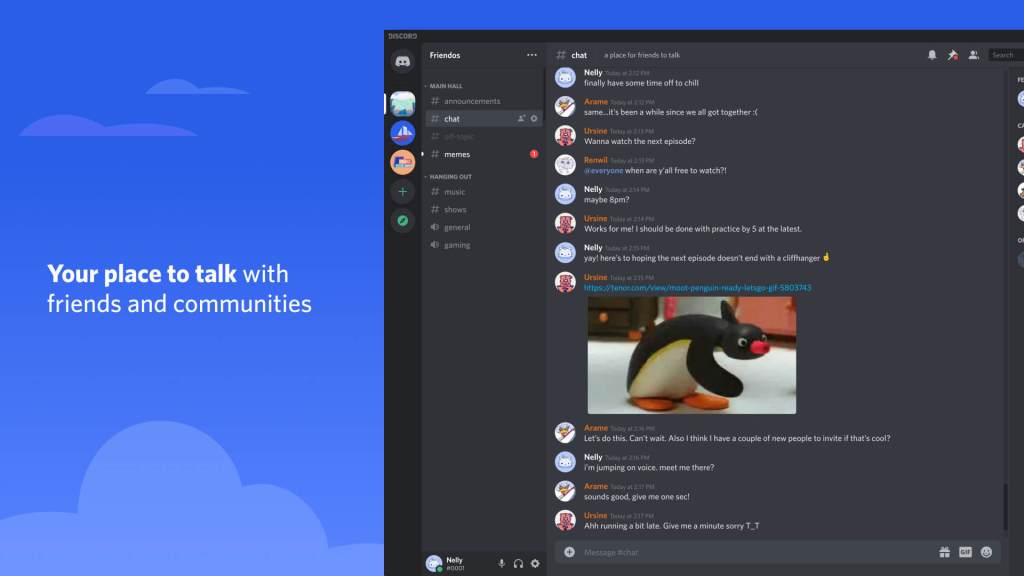Open the GIF picker in the message bar
This screenshot has width=1024, height=576.
965,551
